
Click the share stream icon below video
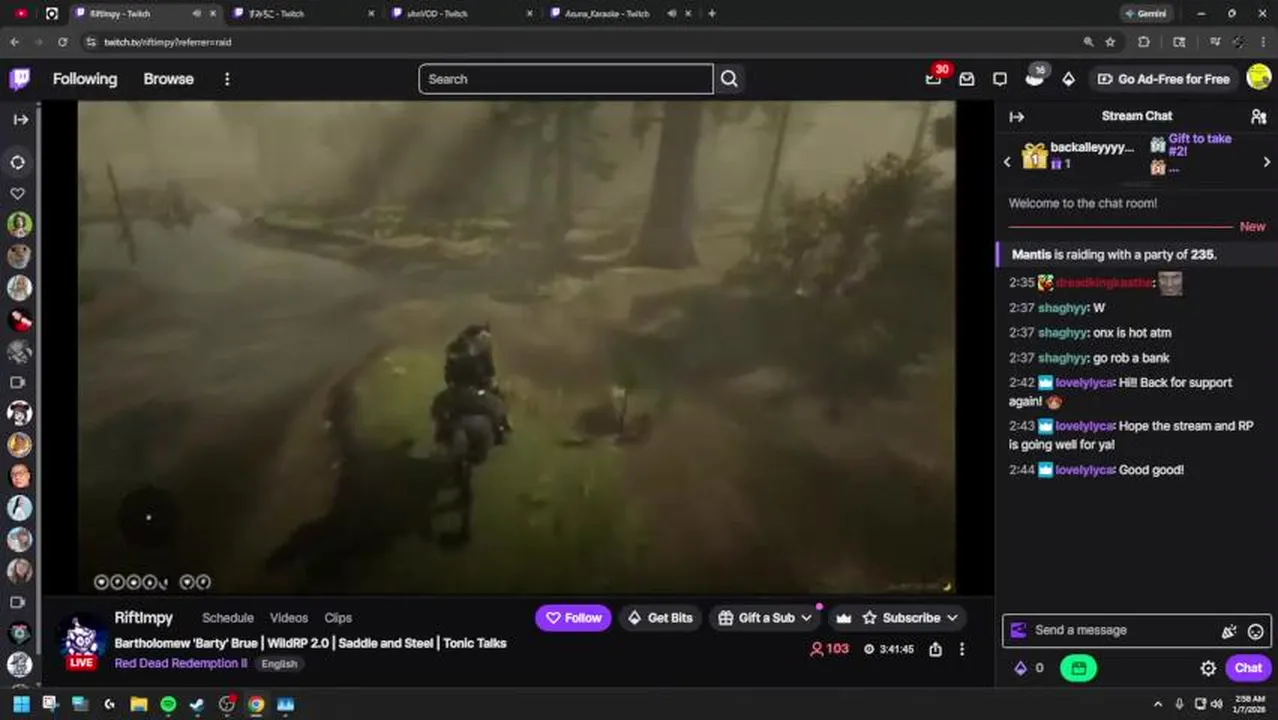pos(935,649)
